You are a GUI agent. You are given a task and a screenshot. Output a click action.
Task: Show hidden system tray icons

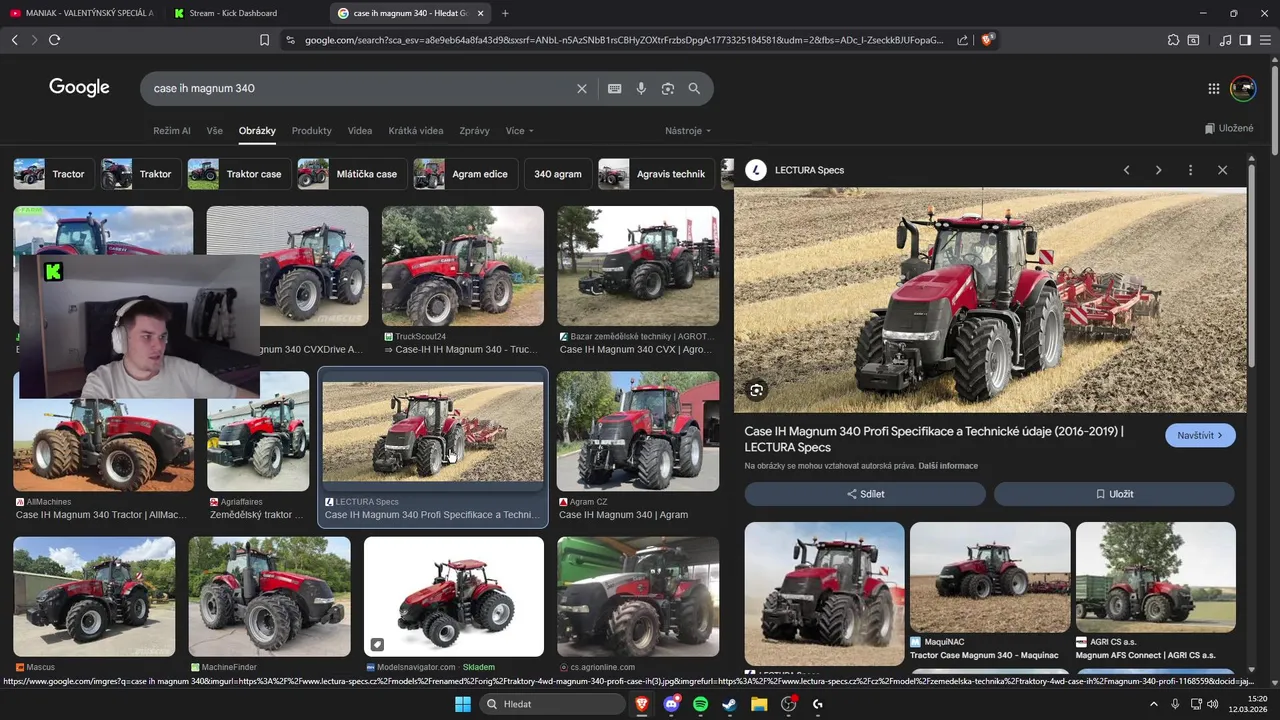pyautogui.click(x=1153, y=704)
